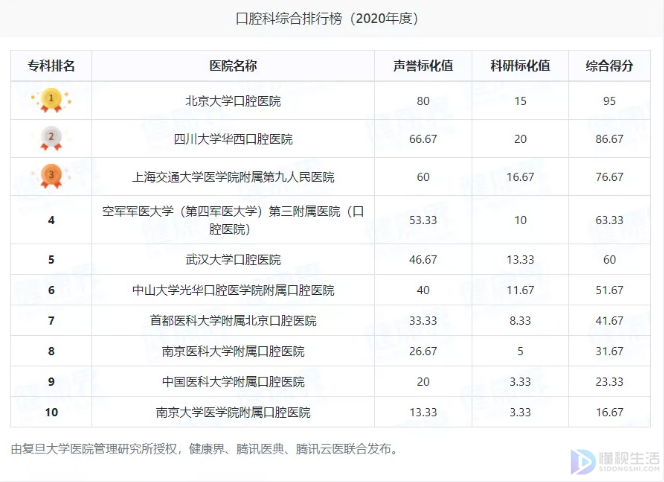Click research value 20 for 四川大学华西口腔医院
The width and height of the screenshot is (664, 482).
(520, 139)
